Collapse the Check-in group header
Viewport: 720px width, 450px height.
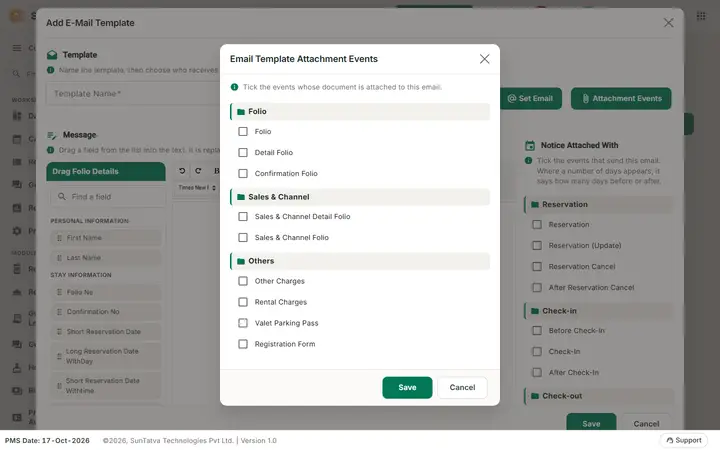point(599,311)
